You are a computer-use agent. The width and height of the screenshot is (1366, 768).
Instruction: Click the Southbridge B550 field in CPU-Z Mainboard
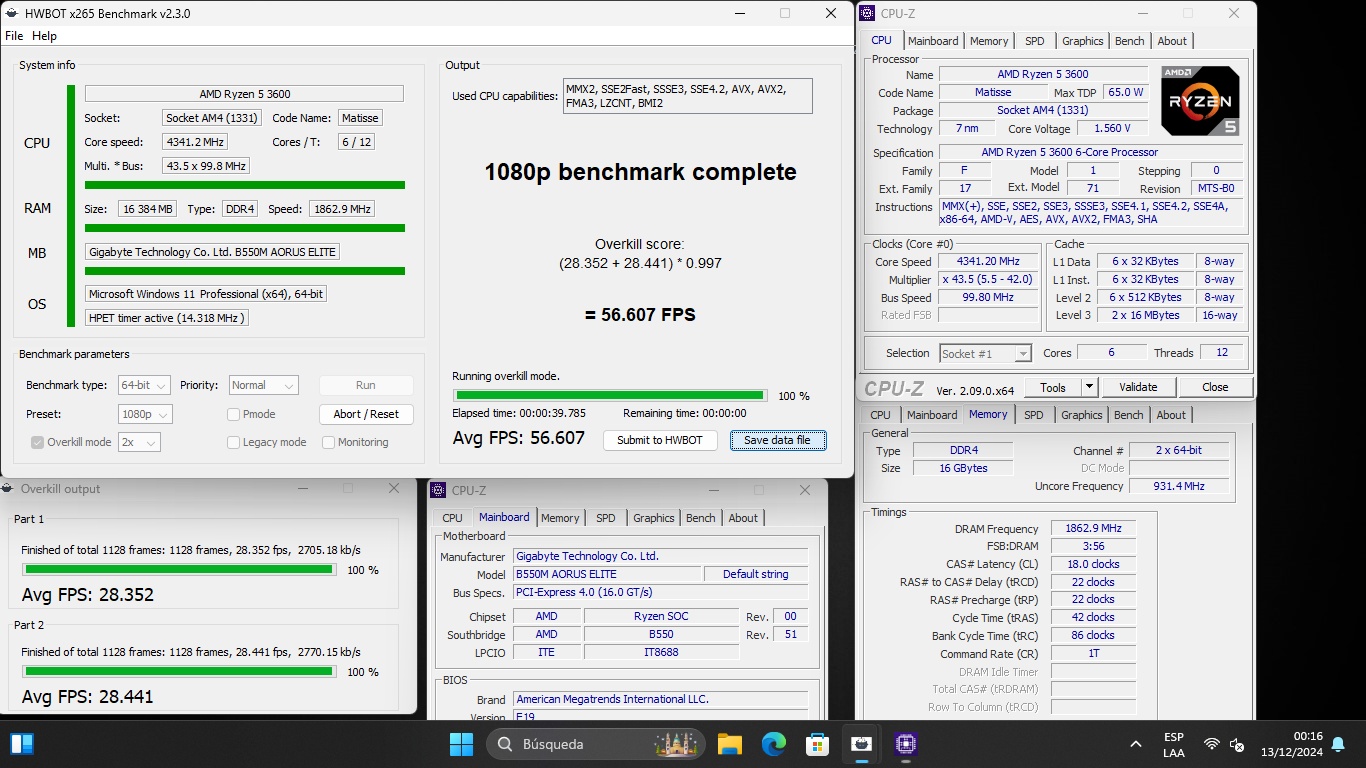tap(661, 634)
